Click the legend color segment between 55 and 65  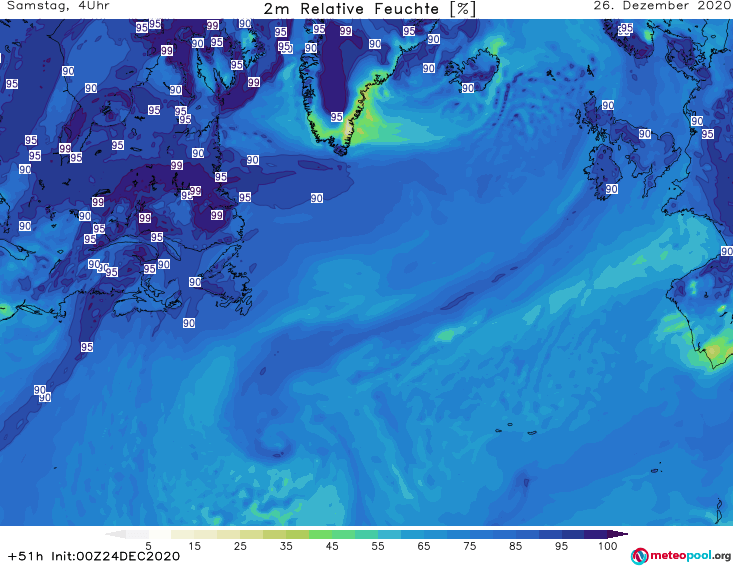tap(401, 534)
